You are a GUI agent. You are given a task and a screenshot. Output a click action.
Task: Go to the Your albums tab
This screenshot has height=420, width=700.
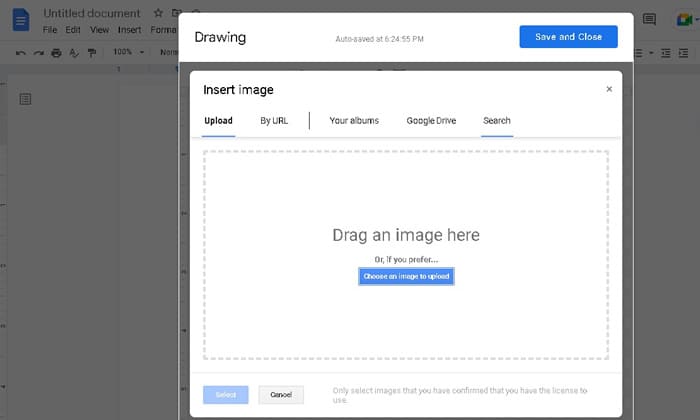[354, 121]
